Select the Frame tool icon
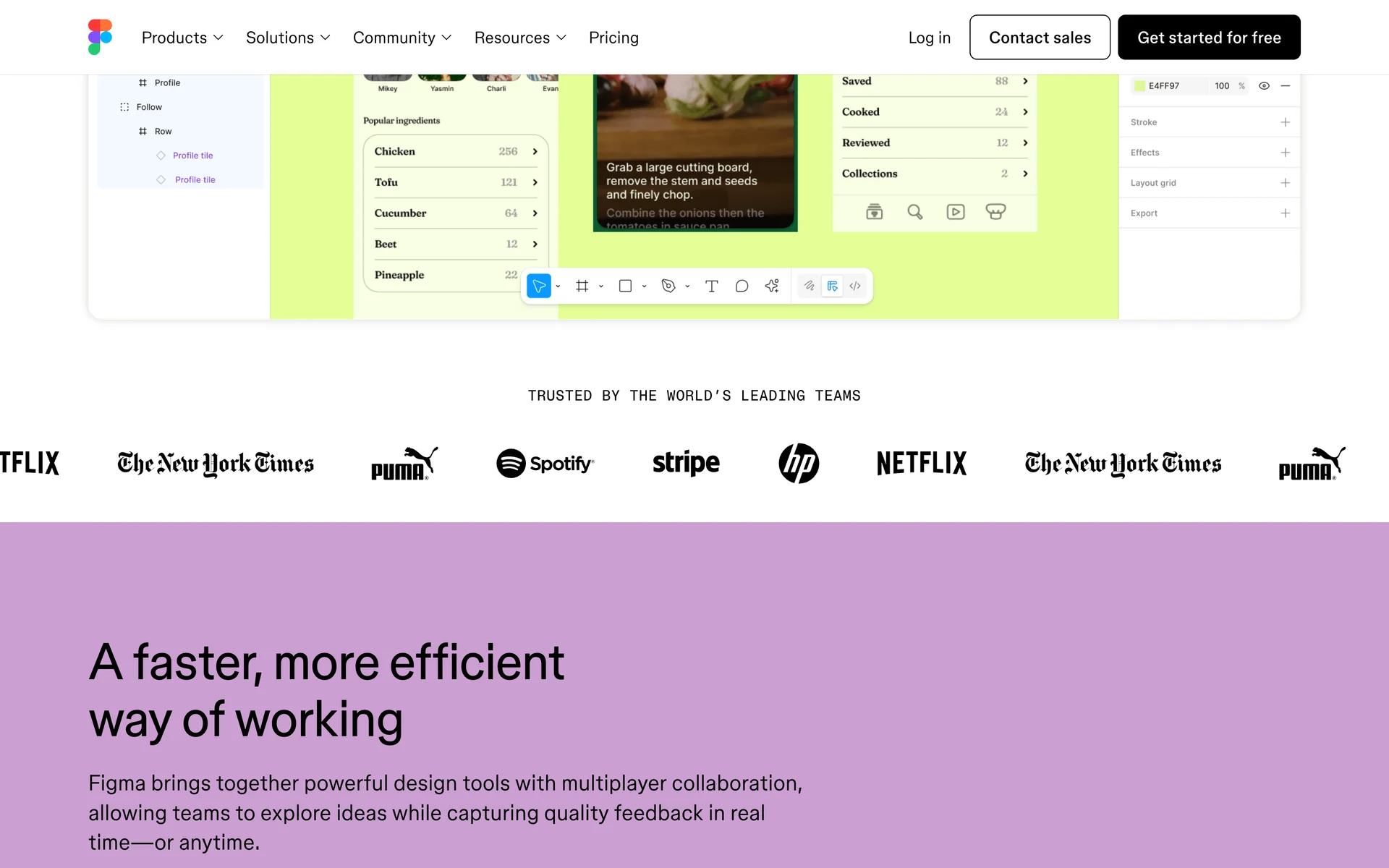The height and width of the screenshot is (868, 1389). coord(582,286)
